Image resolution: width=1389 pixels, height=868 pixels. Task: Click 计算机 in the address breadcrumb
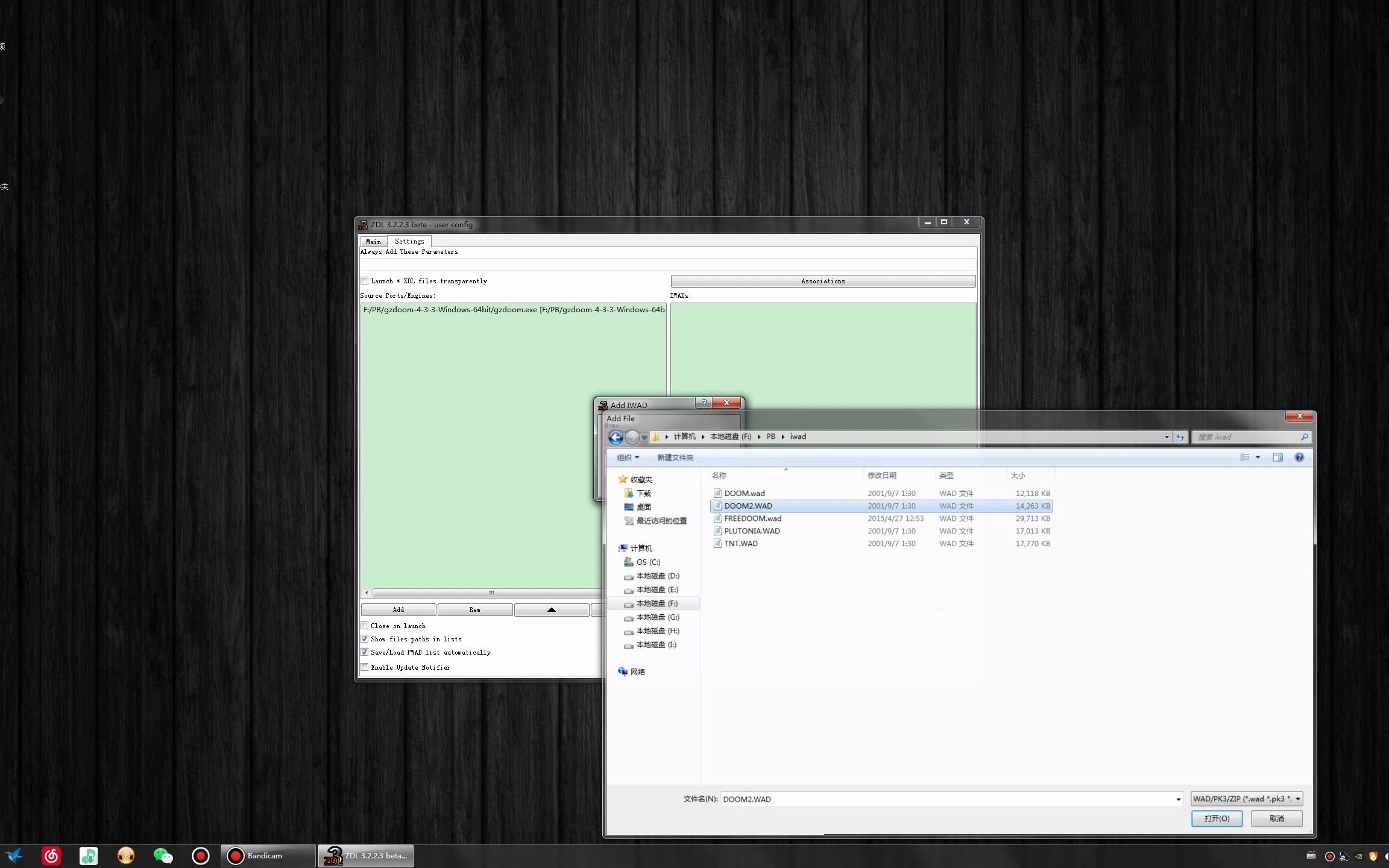click(x=684, y=437)
